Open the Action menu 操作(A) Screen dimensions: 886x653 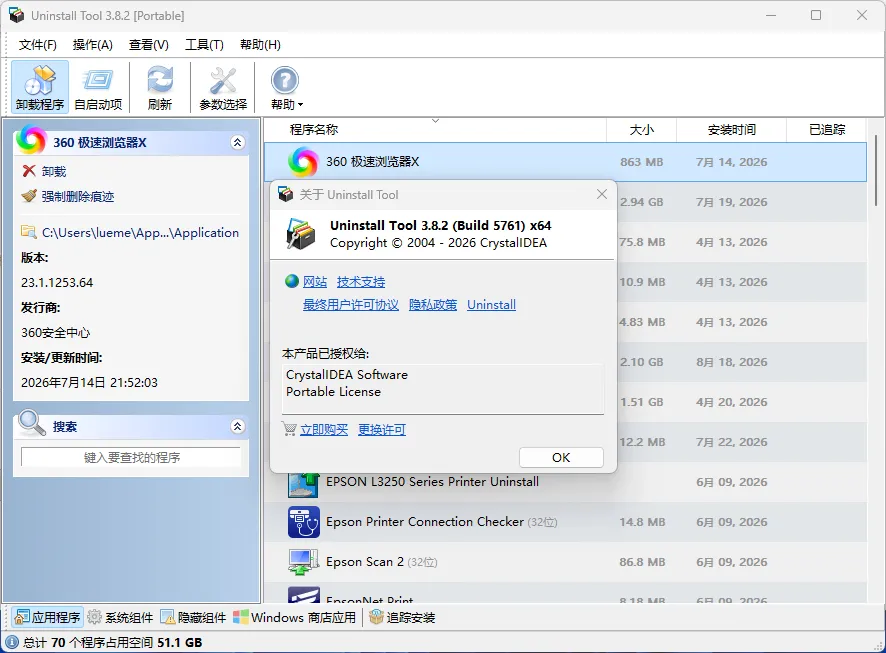93,45
